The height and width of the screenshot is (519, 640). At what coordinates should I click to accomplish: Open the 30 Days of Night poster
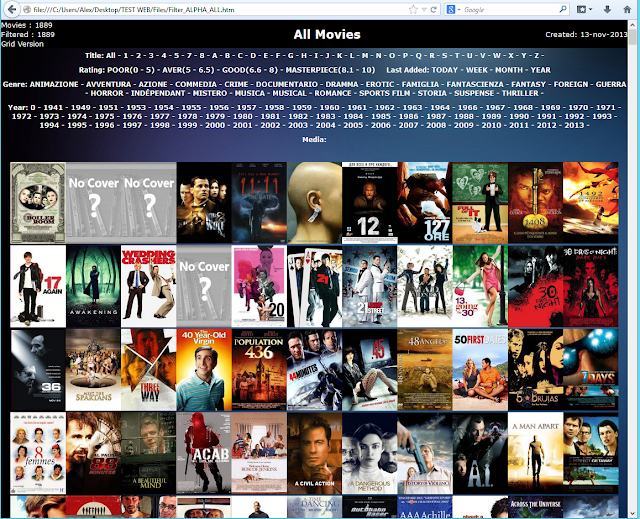pyautogui.click(x=536, y=286)
